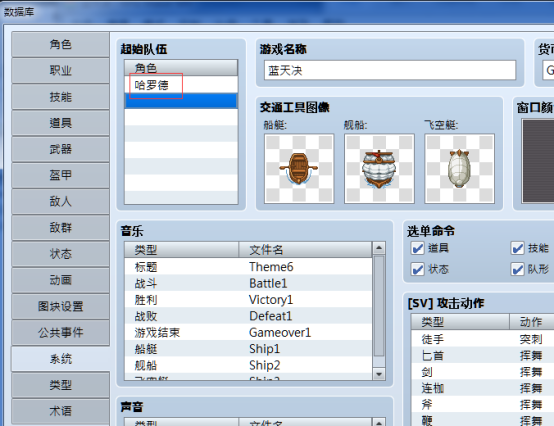Screen dimensions: 554x426
Task: Select the 状态 tab
Action: tap(60, 254)
